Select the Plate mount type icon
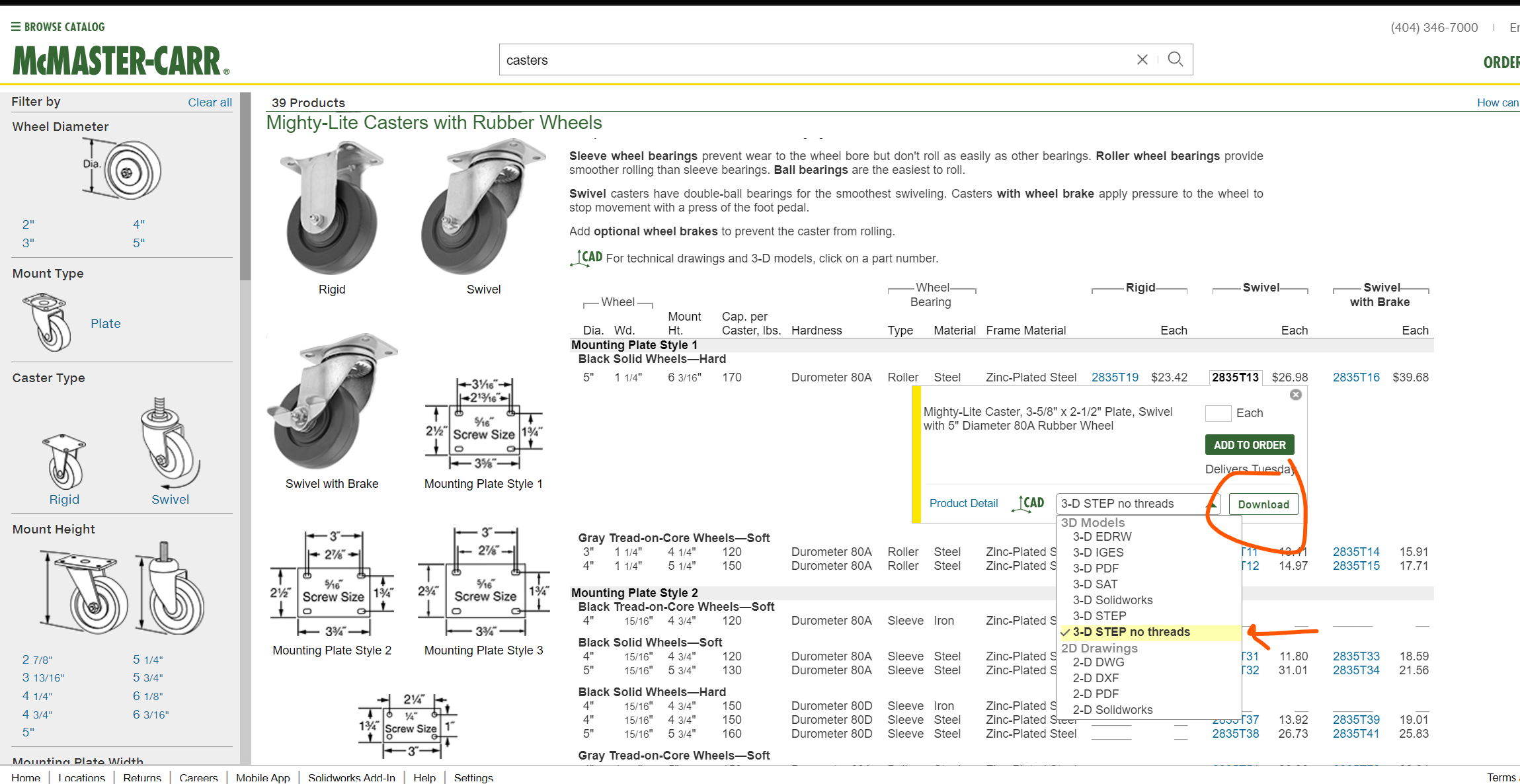Image resolution: width=1520 pixels, height=784 pixels. click(48, 323)
